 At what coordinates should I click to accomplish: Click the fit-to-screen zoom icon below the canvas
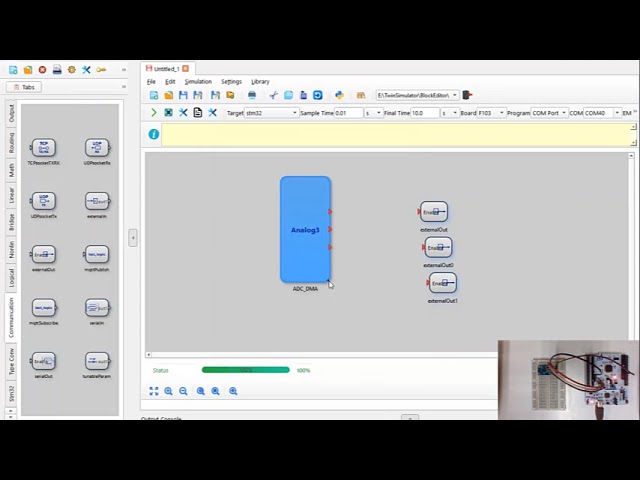point(154,391)
